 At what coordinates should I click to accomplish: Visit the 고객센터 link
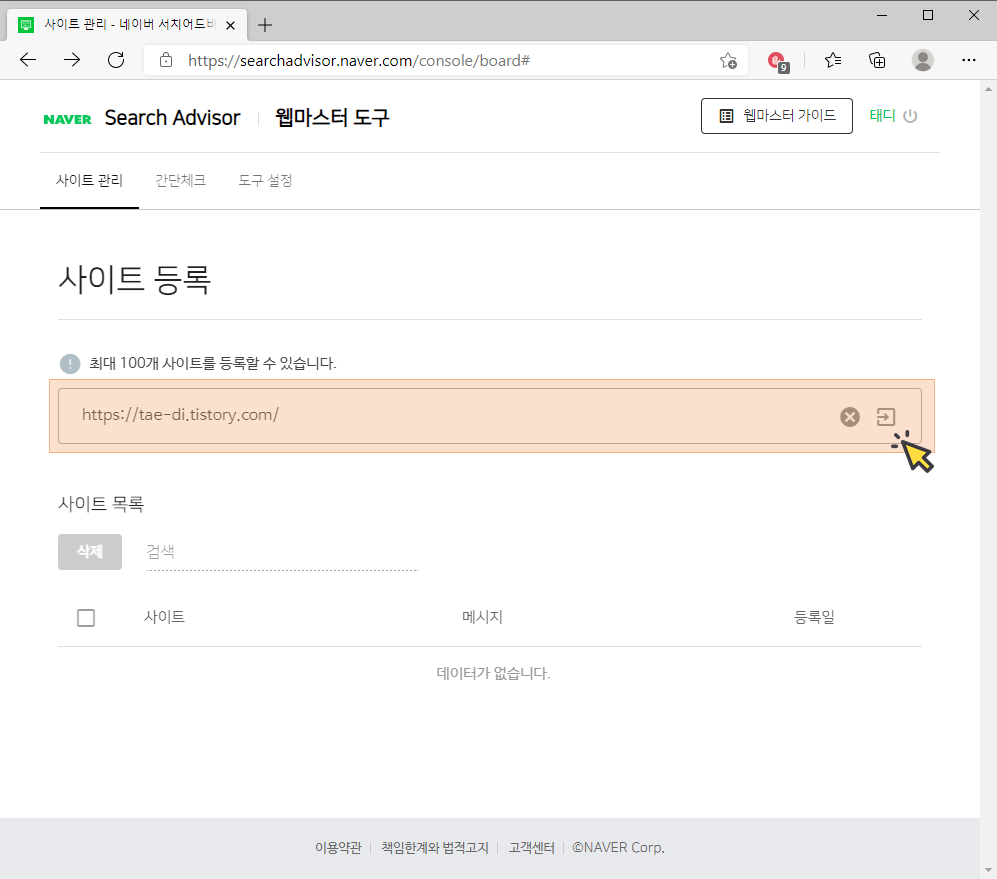(531, 847)
